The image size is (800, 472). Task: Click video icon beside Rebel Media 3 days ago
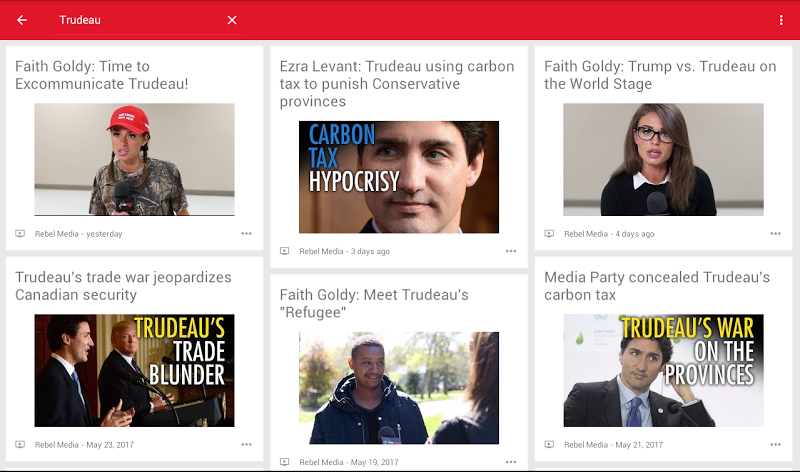click(285, 251)
